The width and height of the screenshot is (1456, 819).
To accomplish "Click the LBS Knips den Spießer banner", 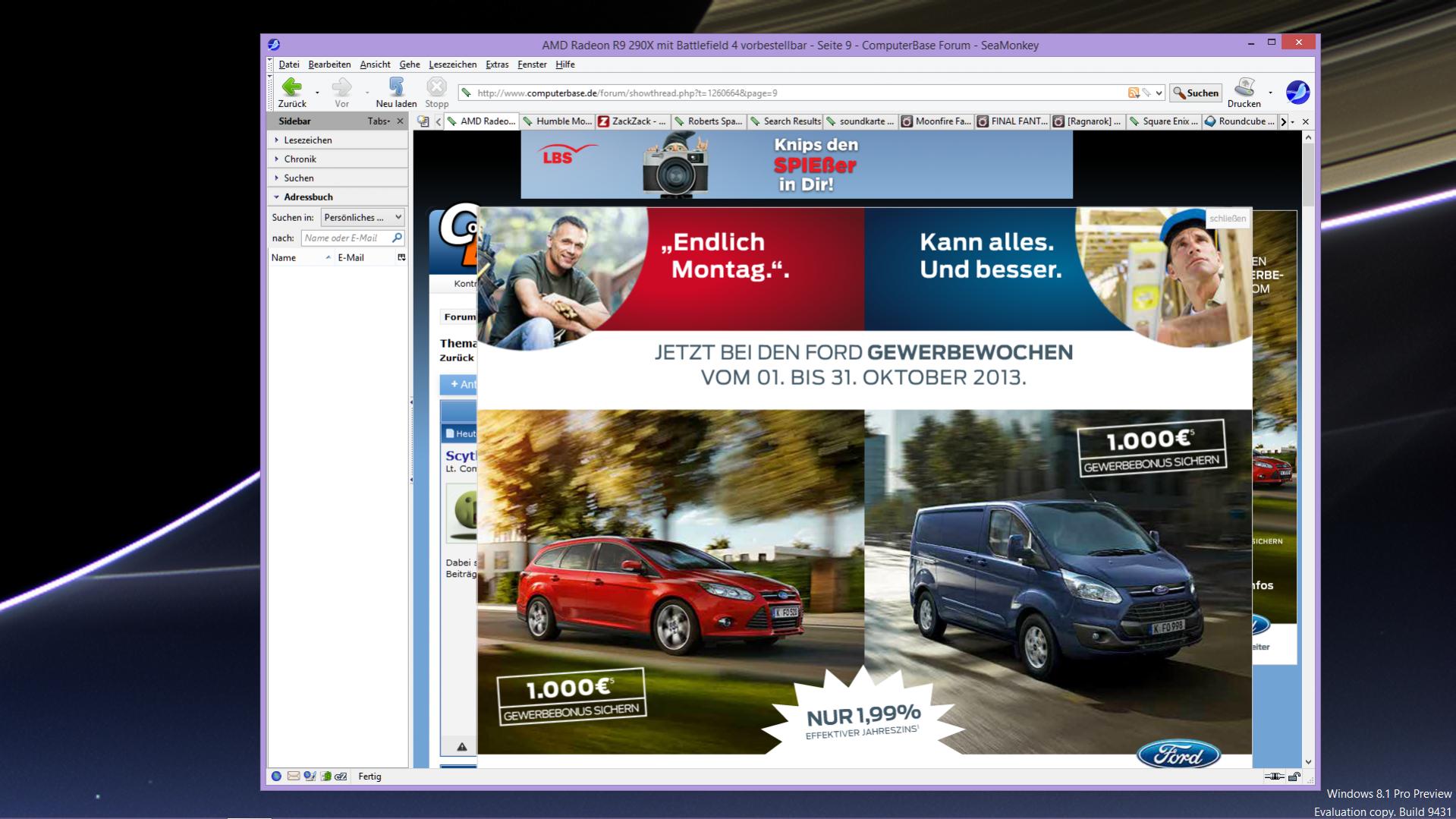I will (797, 164).
